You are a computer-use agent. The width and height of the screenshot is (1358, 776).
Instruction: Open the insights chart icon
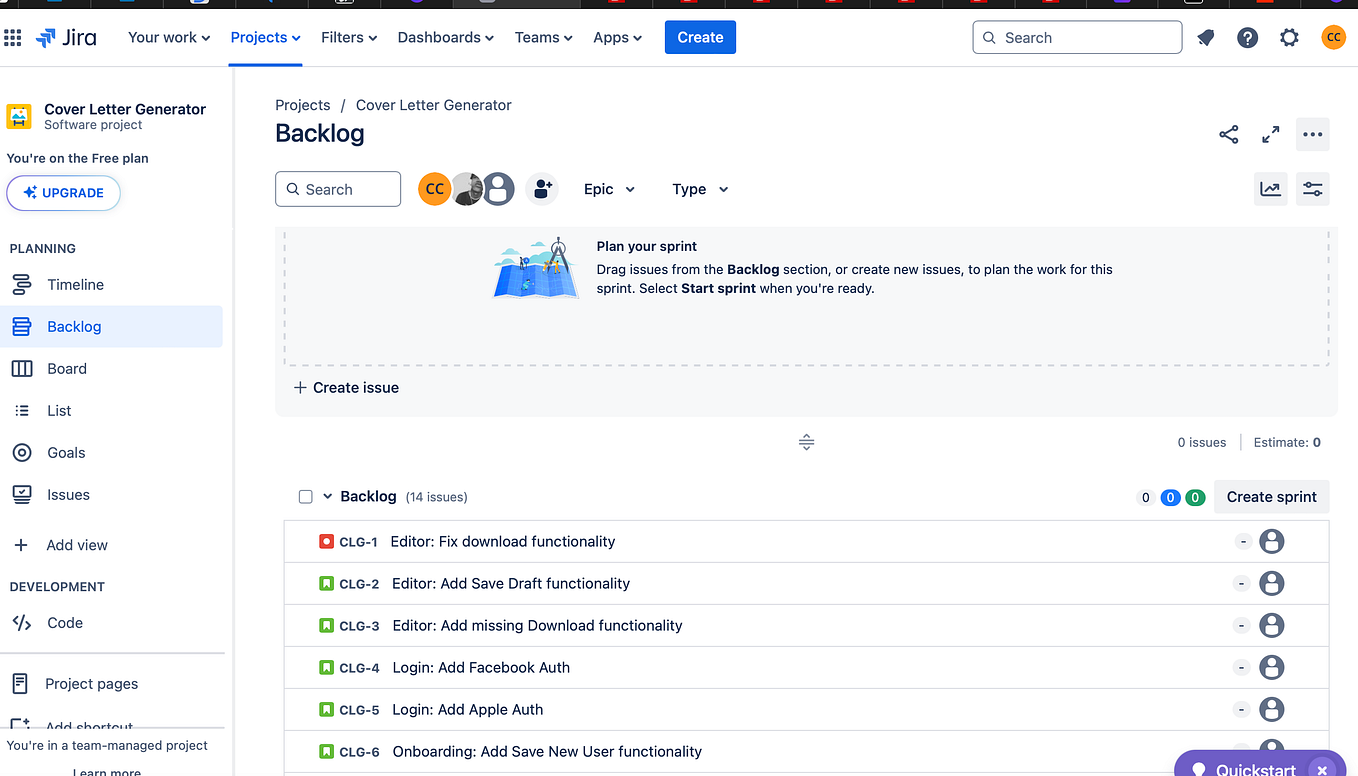[x=1270, y=189]
